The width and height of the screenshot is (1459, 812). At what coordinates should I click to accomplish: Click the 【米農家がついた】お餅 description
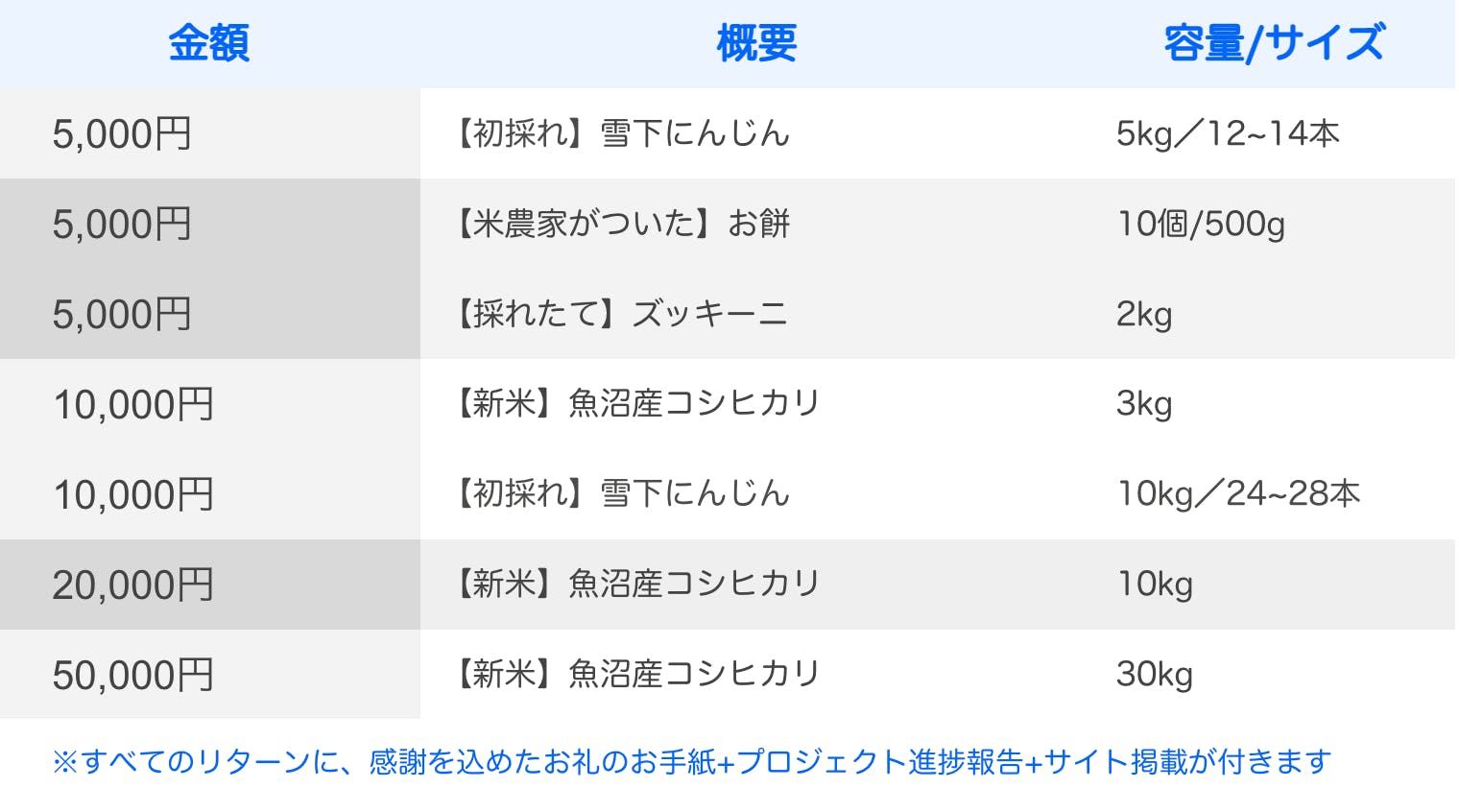(622, 224)
